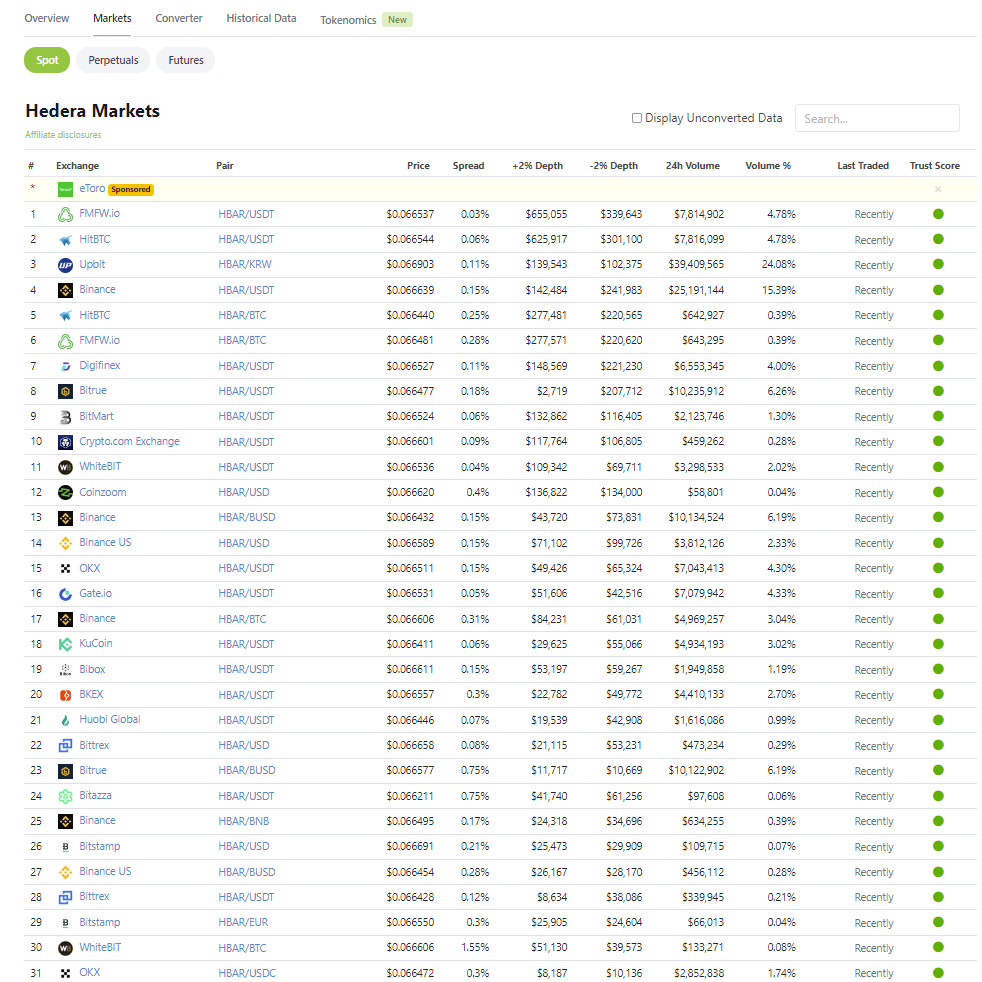
Task: Switch to the Perpetuals market filter
Action: [x=113, y=60]
